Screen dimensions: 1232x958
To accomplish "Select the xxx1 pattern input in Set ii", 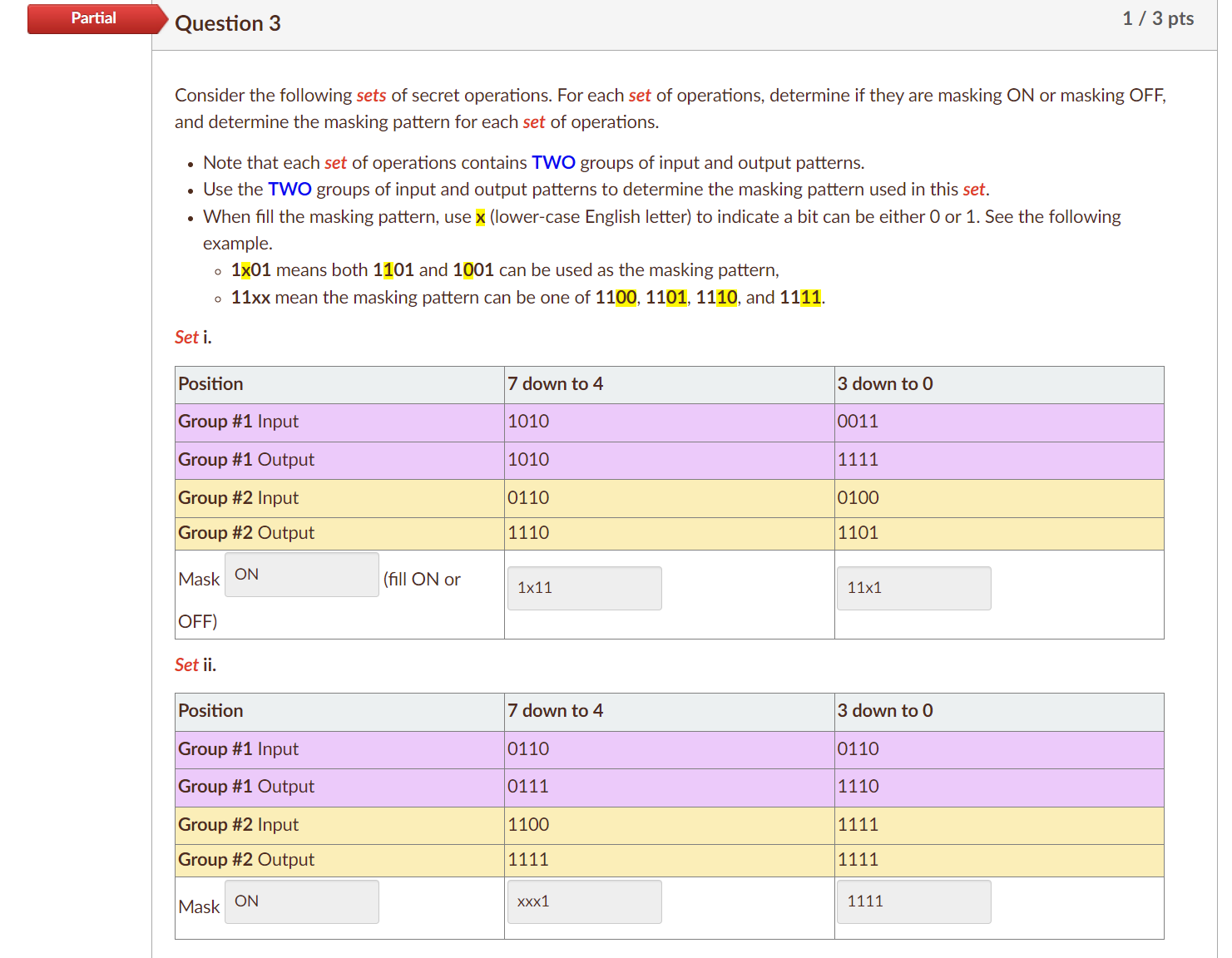I will pos(584,901).
